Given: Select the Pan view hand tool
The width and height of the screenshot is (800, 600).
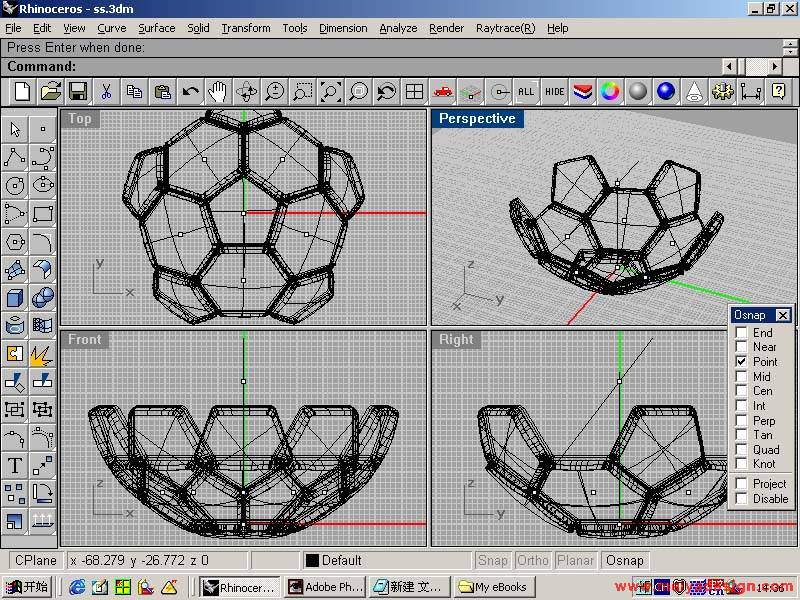Looking at the screenshot, I should click(217, 92).
